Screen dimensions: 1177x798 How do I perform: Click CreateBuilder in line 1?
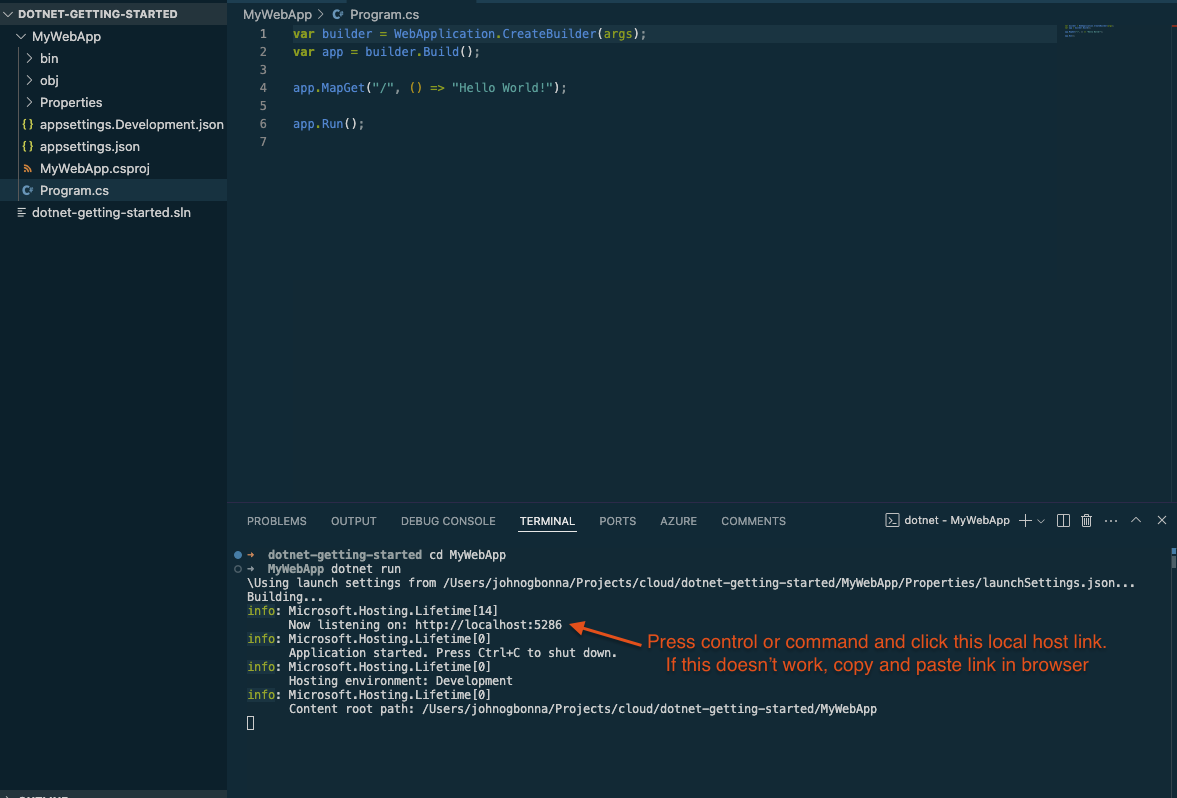coord(549,34)
